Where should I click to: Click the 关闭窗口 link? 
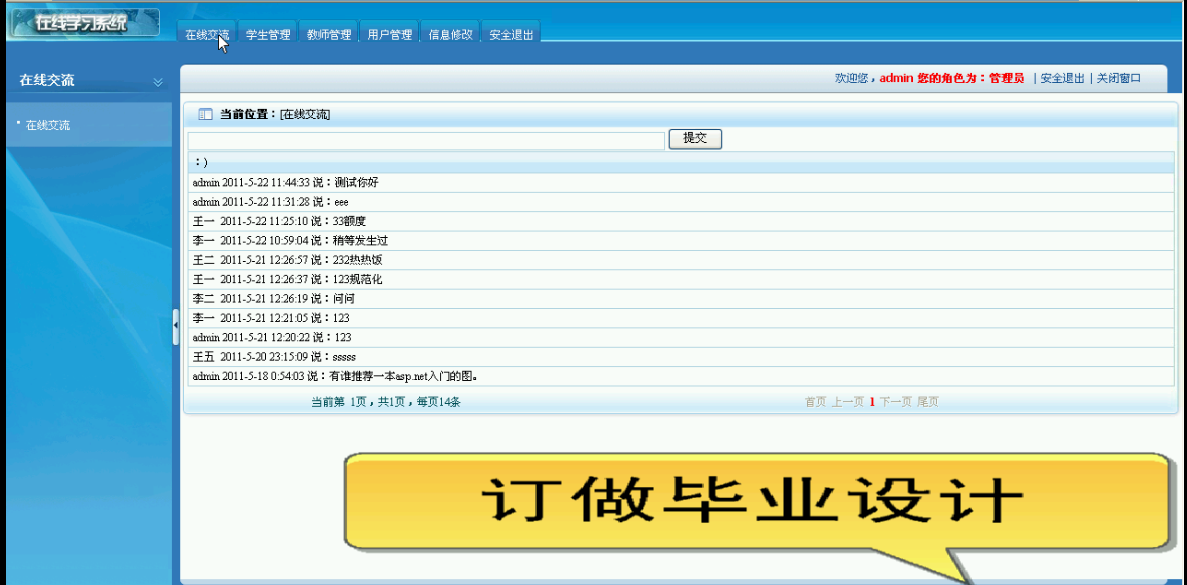tap(1118, 78)
